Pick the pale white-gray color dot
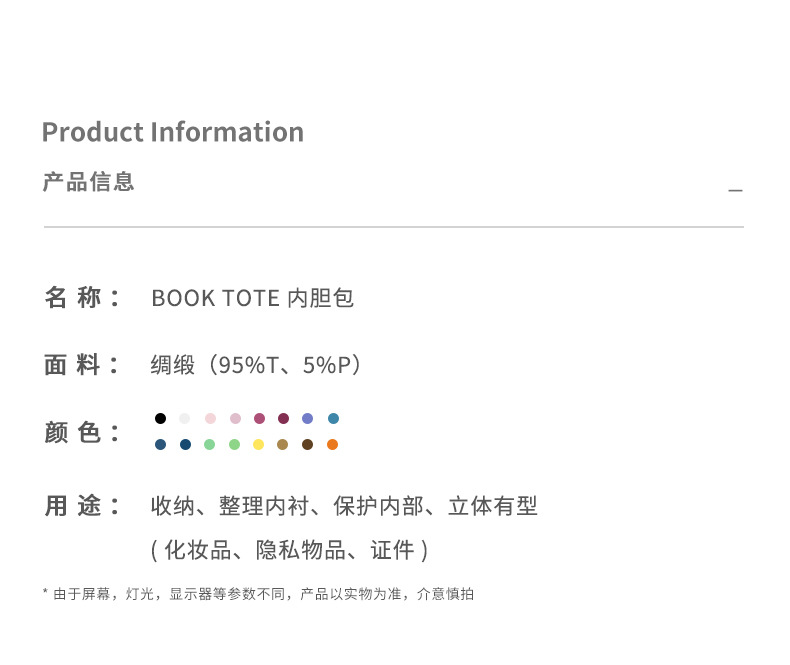Image resolution: width=790 pixels, height=665 pixels. click(184, 418)
